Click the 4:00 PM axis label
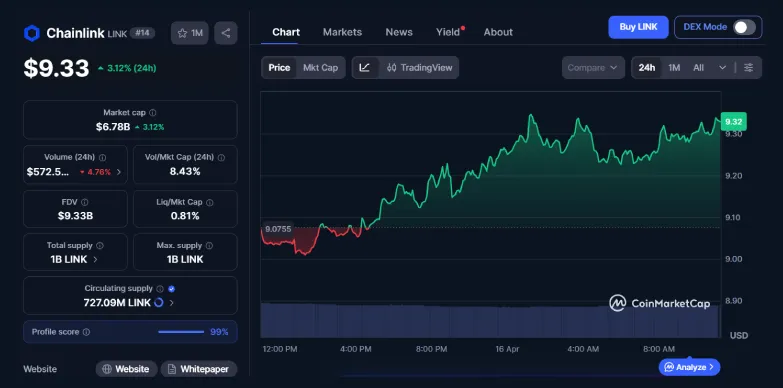The height and width of the screenshot is (388, 783). coord(356,349)
